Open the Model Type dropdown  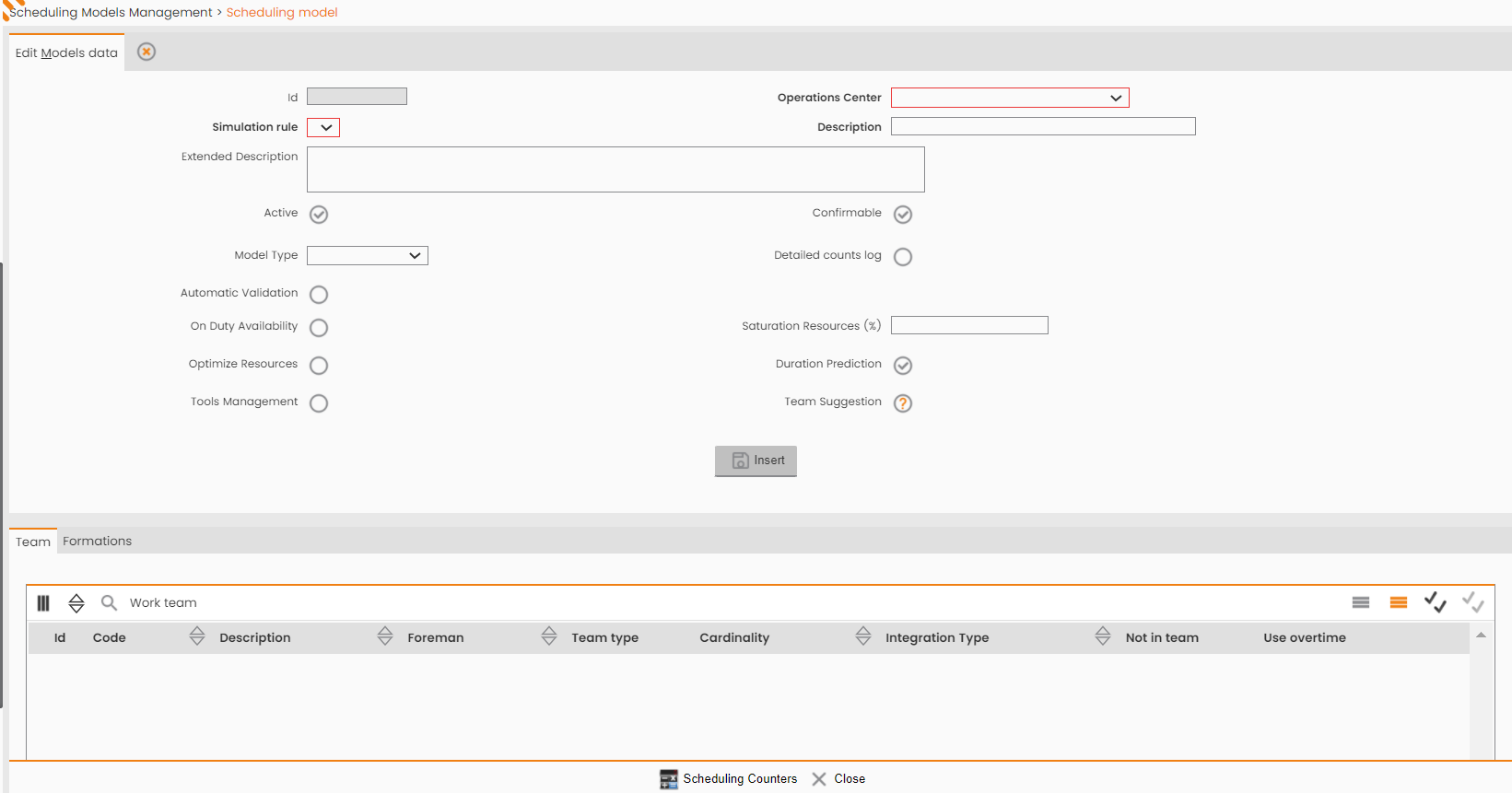point(368,255)
